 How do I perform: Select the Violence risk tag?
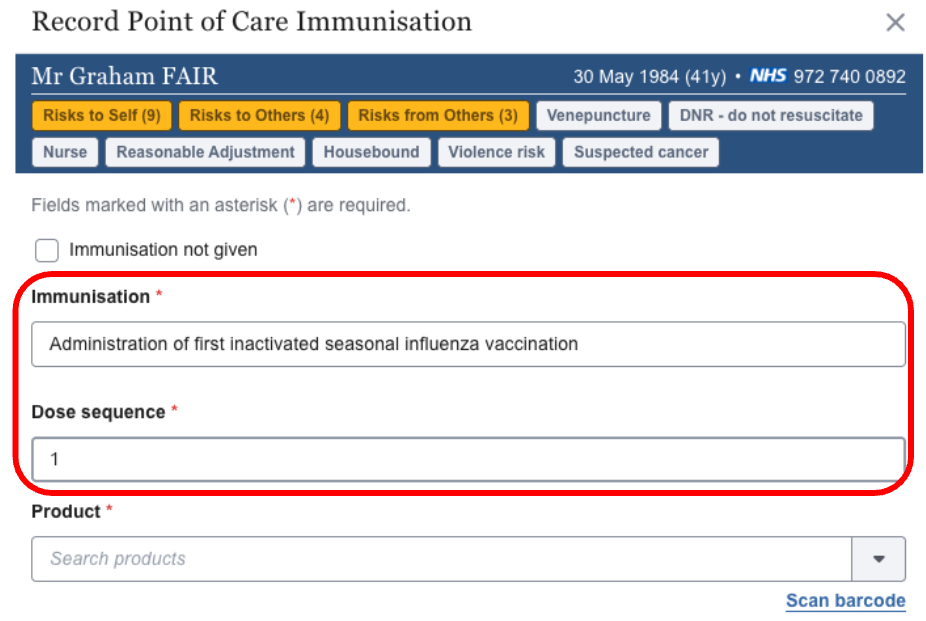(496, 152)
